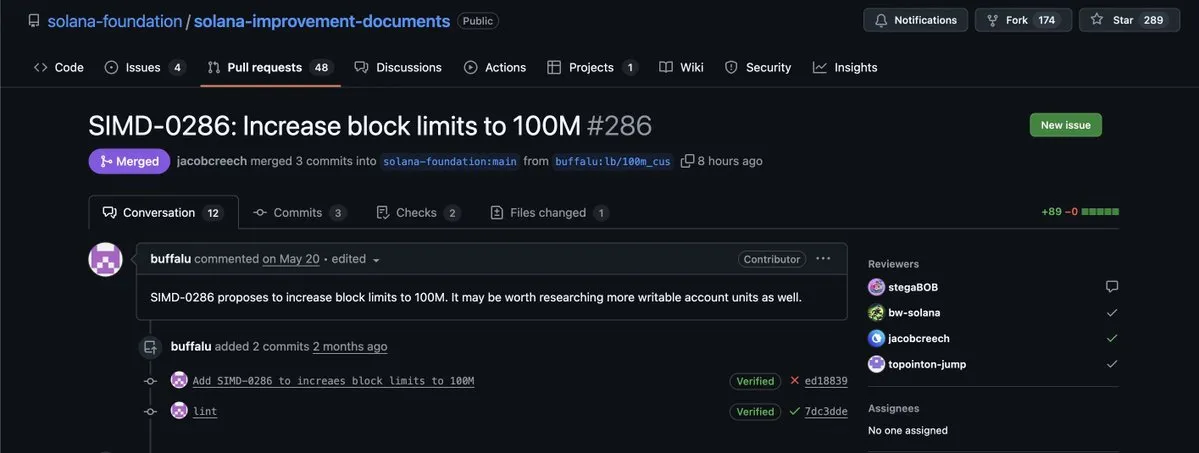
Task: Open commit link ed18839
Action: [826, 380]
